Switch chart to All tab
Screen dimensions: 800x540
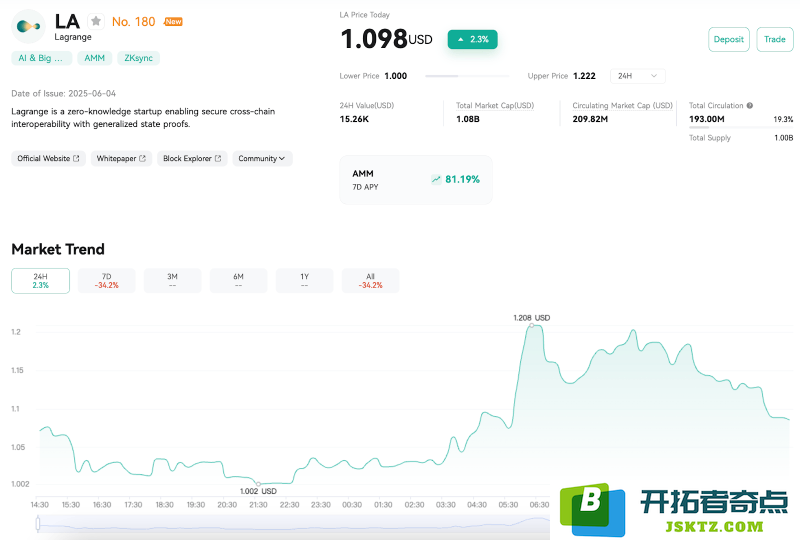click(x=370, y=281)
